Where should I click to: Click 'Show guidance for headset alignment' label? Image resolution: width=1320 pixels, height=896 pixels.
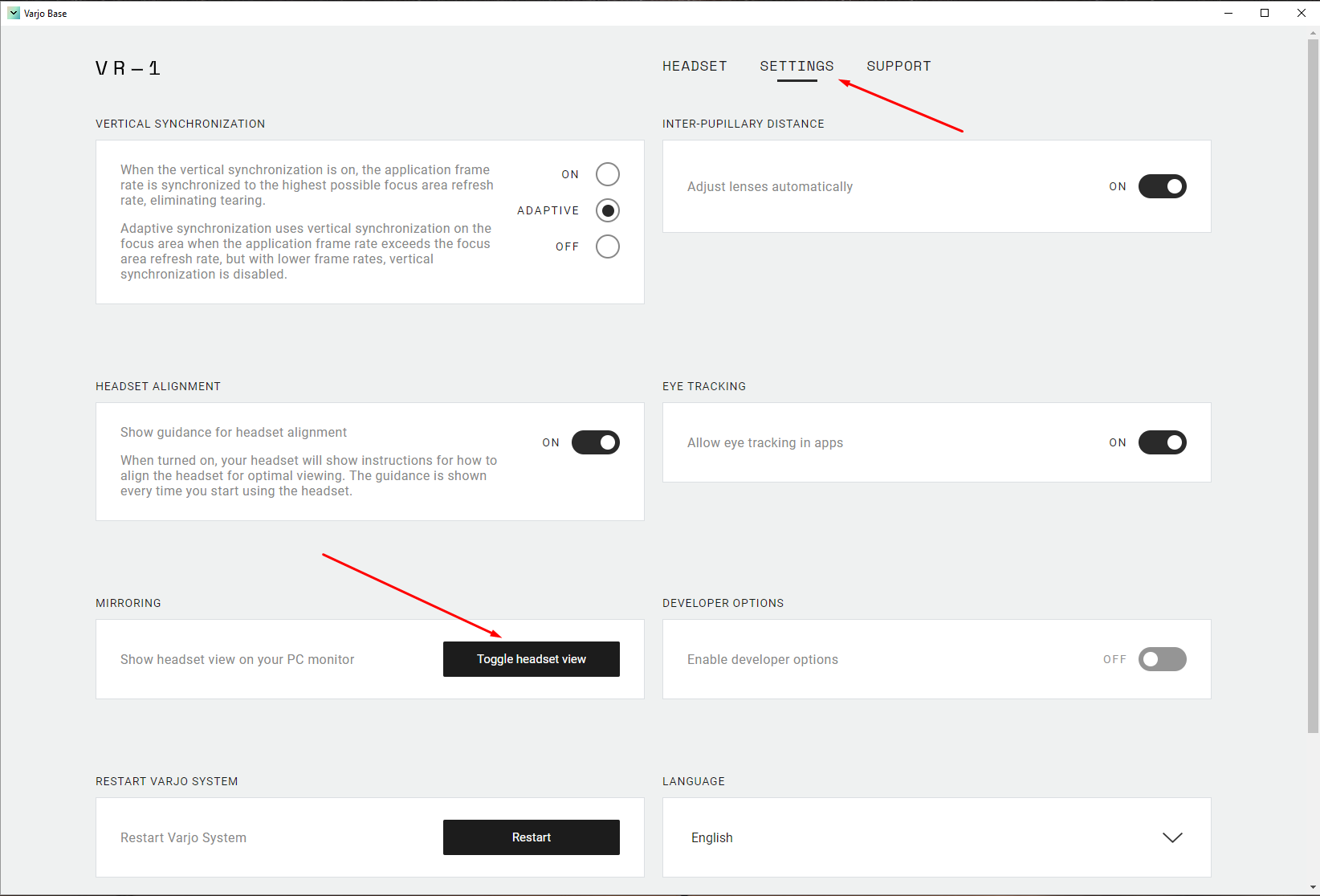[233, 432]
